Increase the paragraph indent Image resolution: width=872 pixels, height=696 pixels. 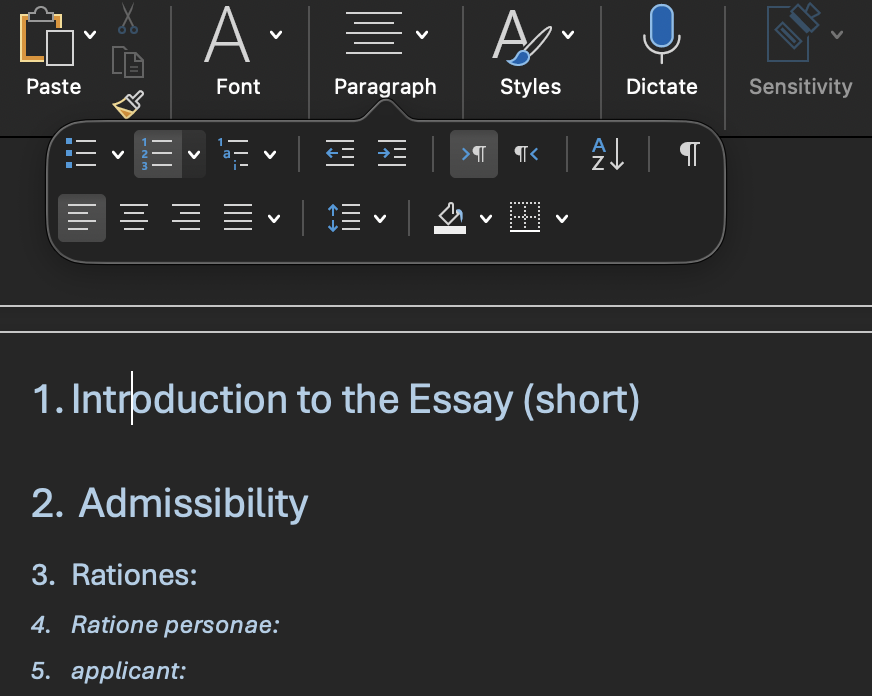[391, 154]
